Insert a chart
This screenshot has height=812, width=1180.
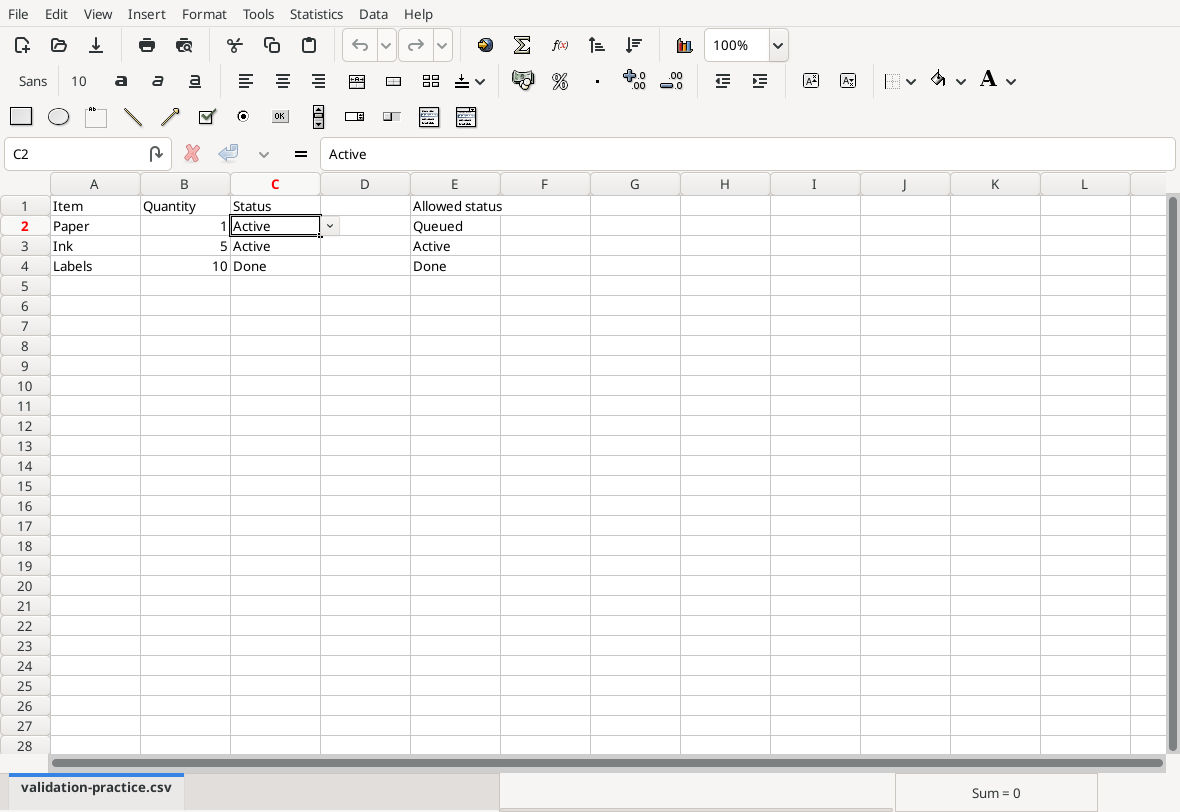click(684, 45)
